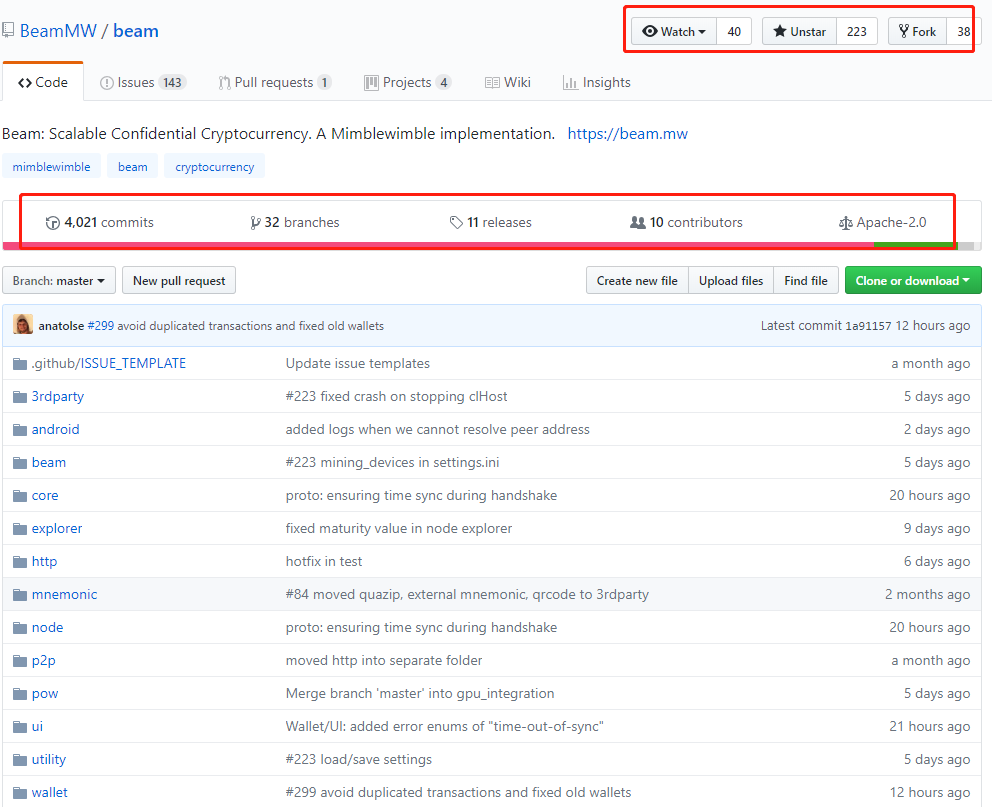Image resolution: width=992 pixels, height=807 pixels.
Task: Click the node folder icon
Action: pos(20,627)
